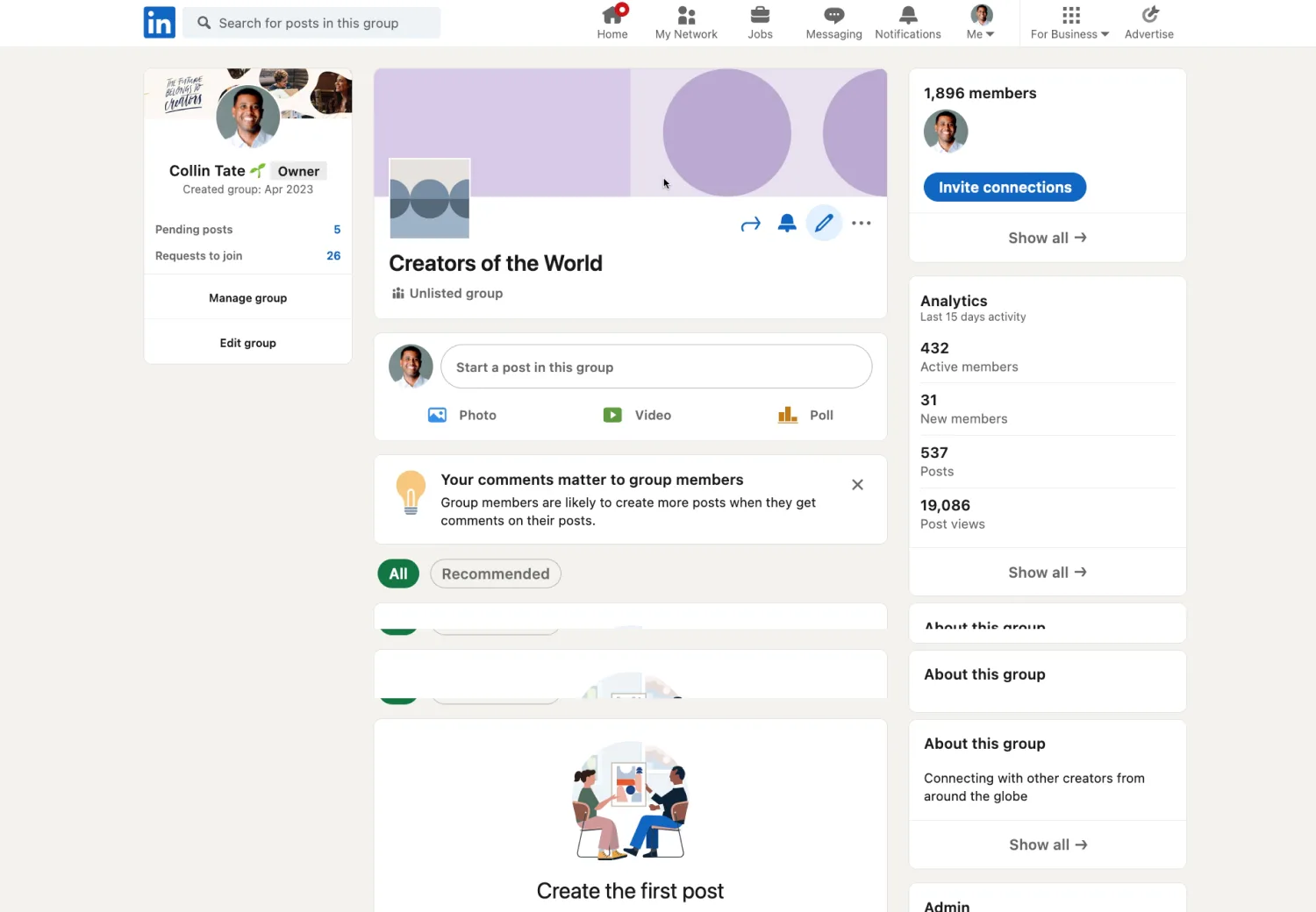Switch to the Recommended feed filter

[496, 574]
